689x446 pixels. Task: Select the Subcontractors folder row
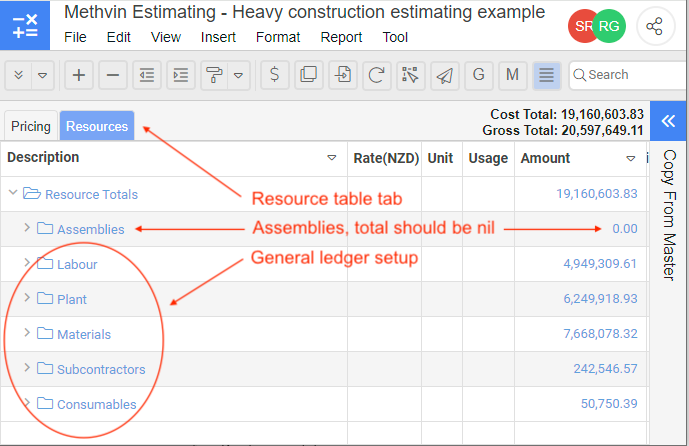(101, 370)
